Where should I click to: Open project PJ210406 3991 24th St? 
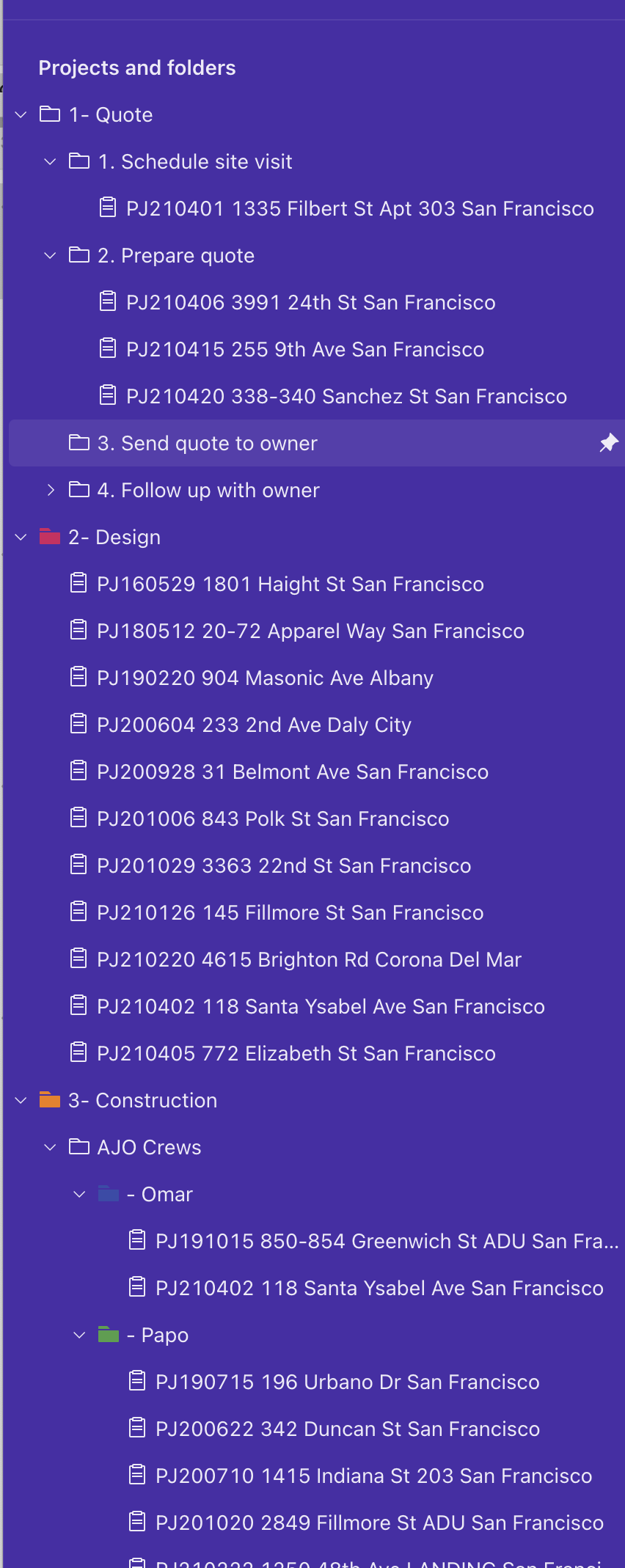(310, 302)
